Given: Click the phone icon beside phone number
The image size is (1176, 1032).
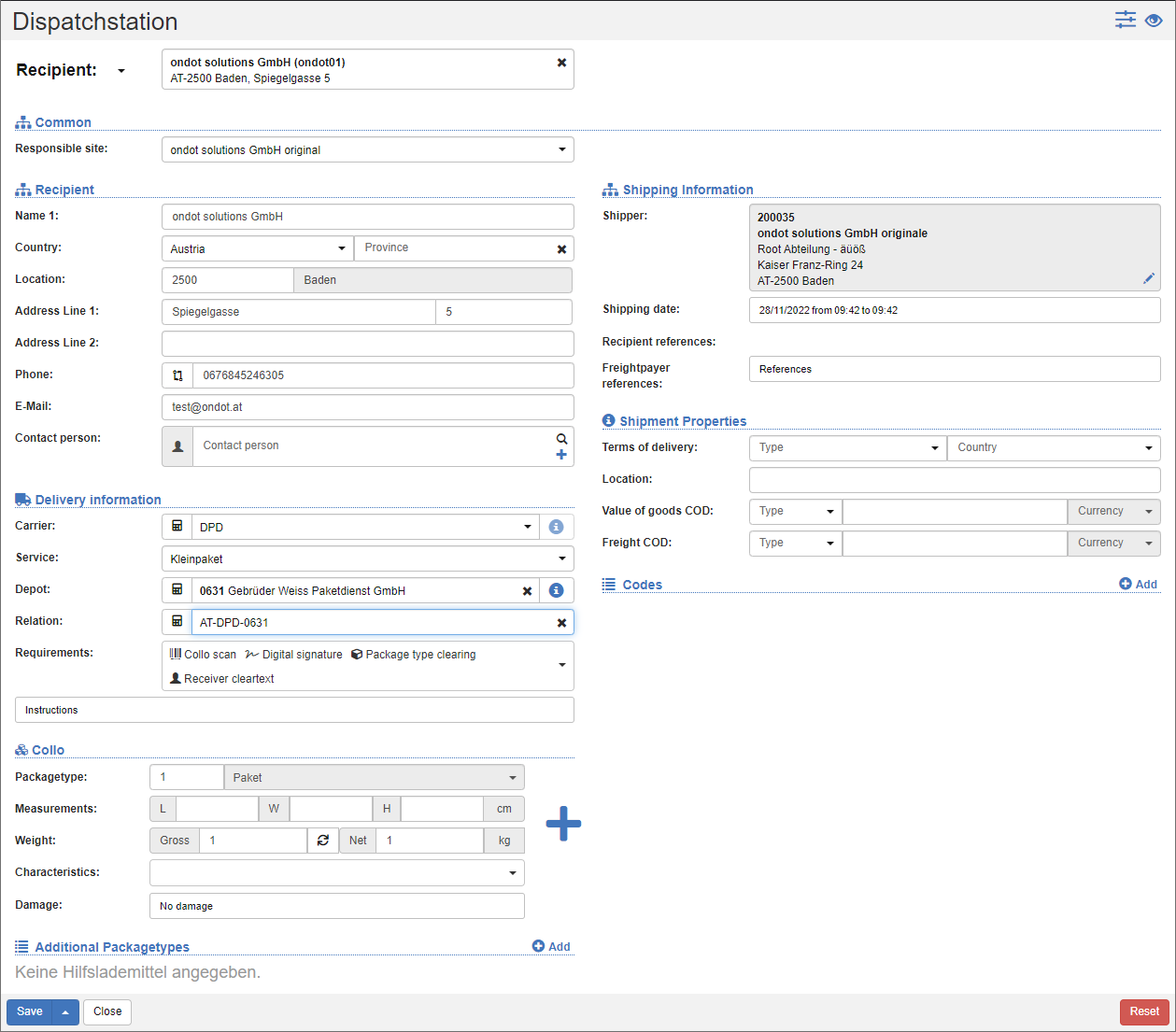Looking at the screenshot, I should 177,375.
